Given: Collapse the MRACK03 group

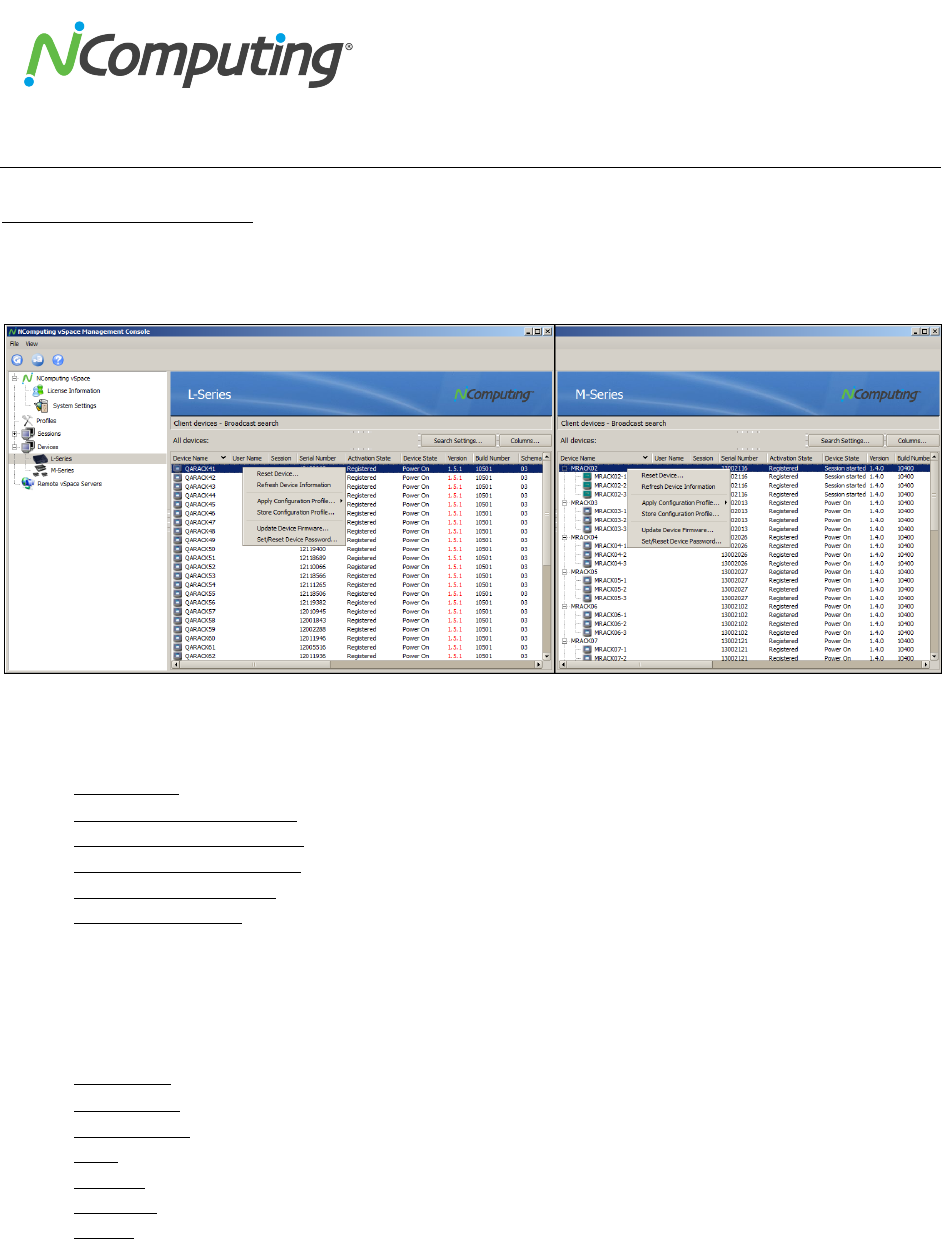Looking at the screenshot, I should tap(565, 503).
